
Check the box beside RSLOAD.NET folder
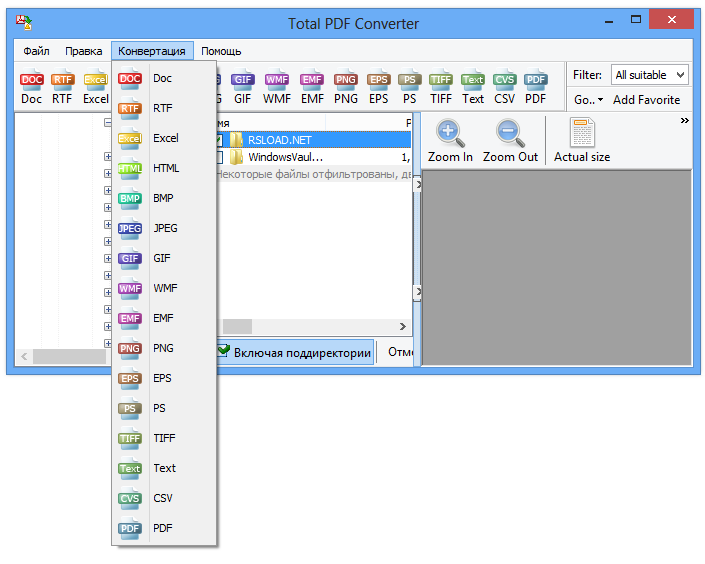tap(218, 140)
